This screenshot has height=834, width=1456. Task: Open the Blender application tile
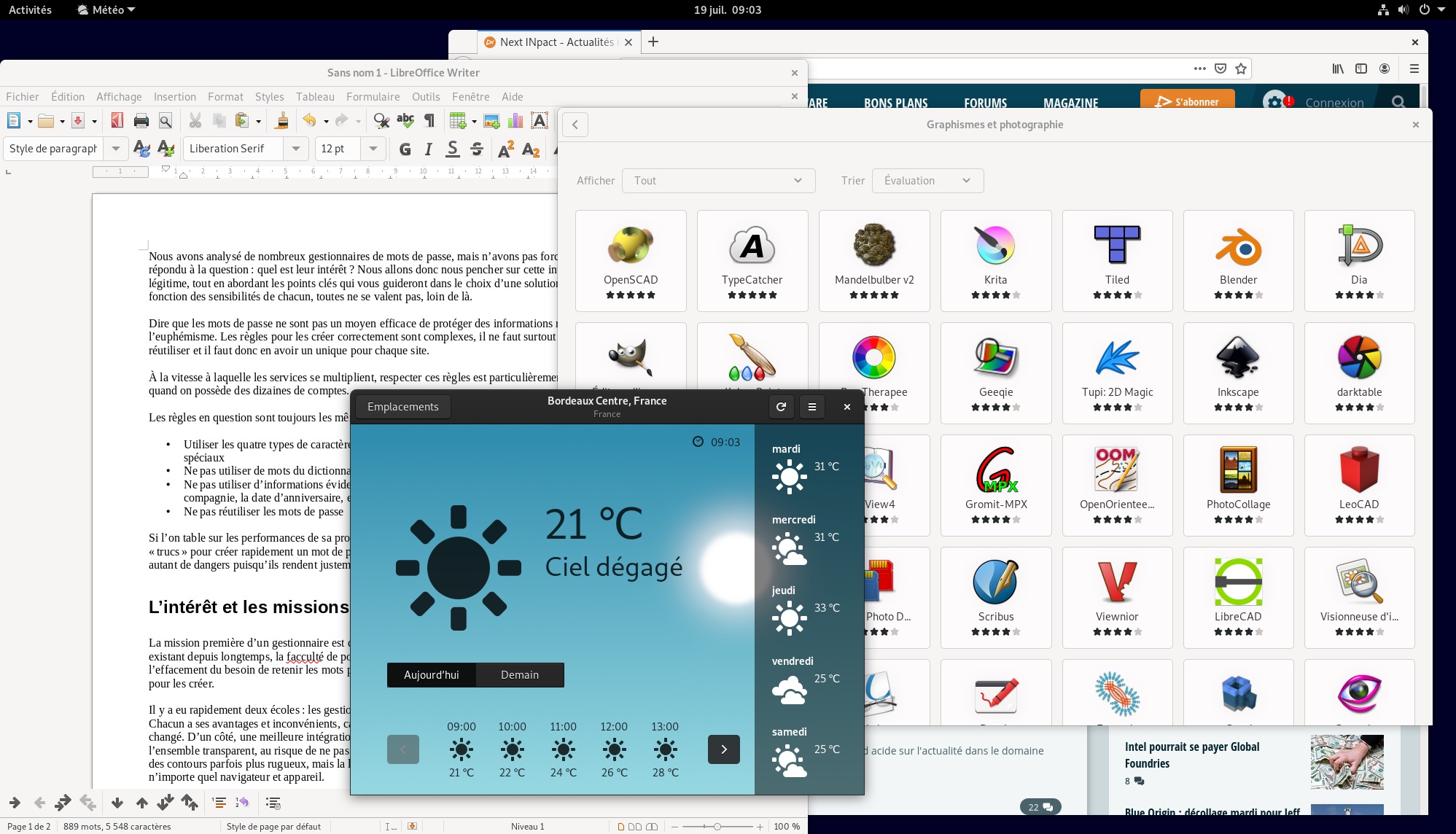coord(1238,260)
